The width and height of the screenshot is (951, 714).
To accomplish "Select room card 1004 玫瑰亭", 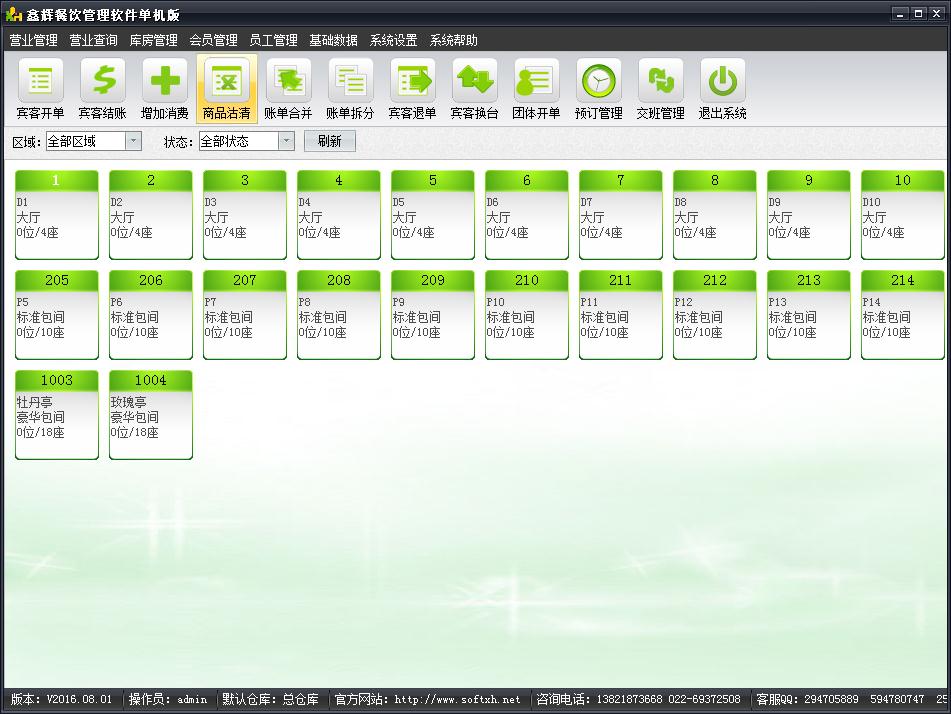I will (x=150, y=415).
